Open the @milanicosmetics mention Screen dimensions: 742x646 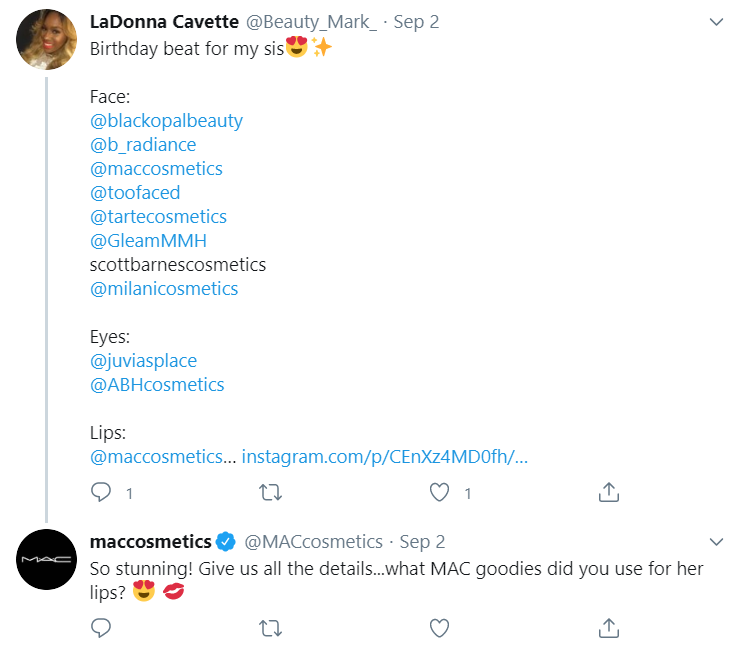pos(164,289)
